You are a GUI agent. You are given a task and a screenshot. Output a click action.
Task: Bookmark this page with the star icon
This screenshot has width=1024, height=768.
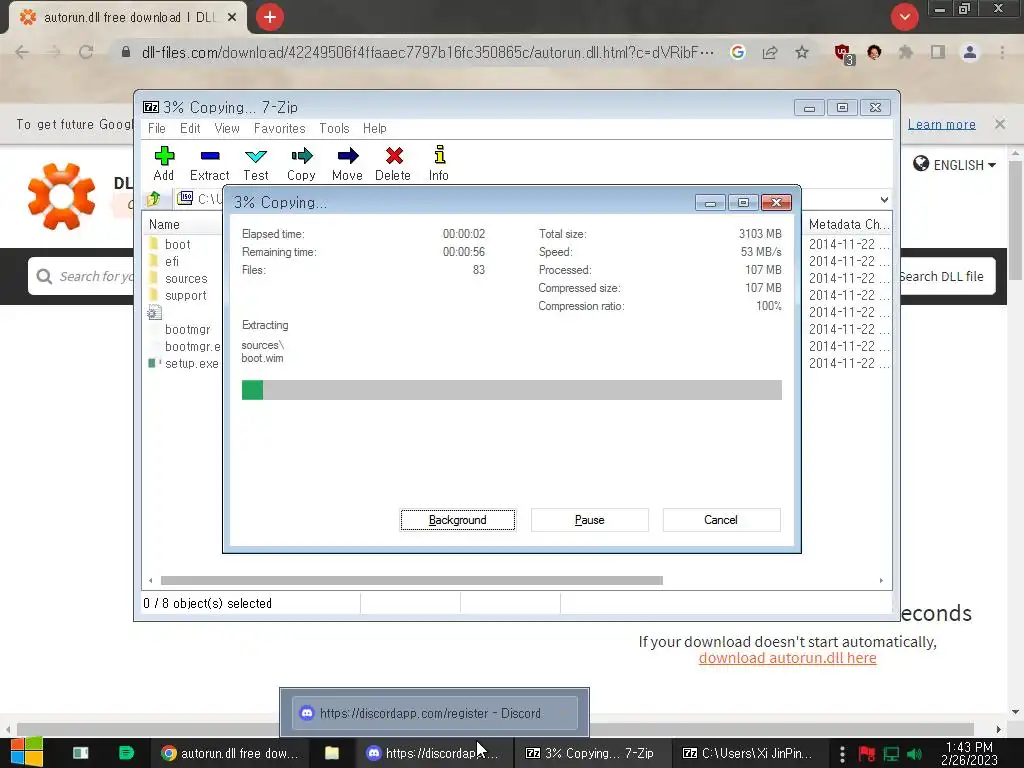[x=802, y=52]
